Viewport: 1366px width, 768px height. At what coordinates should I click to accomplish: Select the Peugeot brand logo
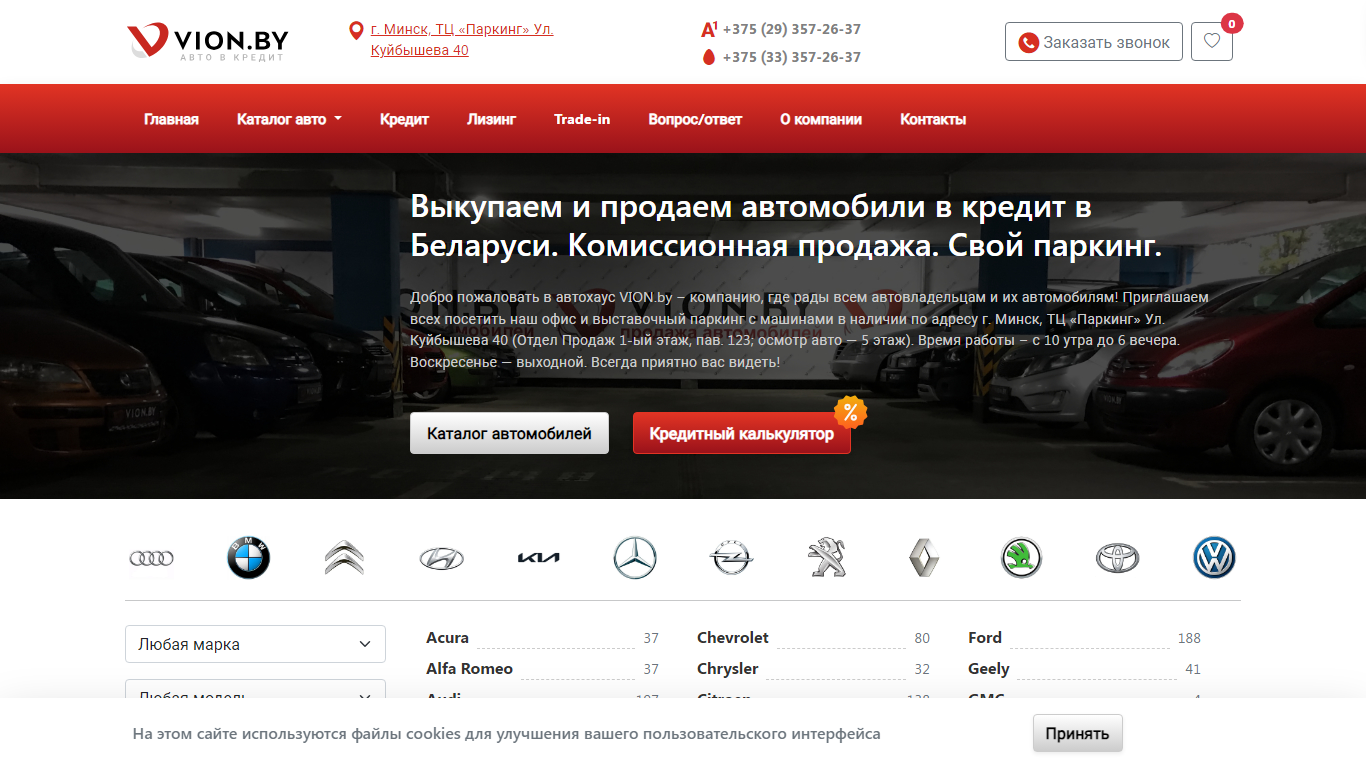click(828, 558)
